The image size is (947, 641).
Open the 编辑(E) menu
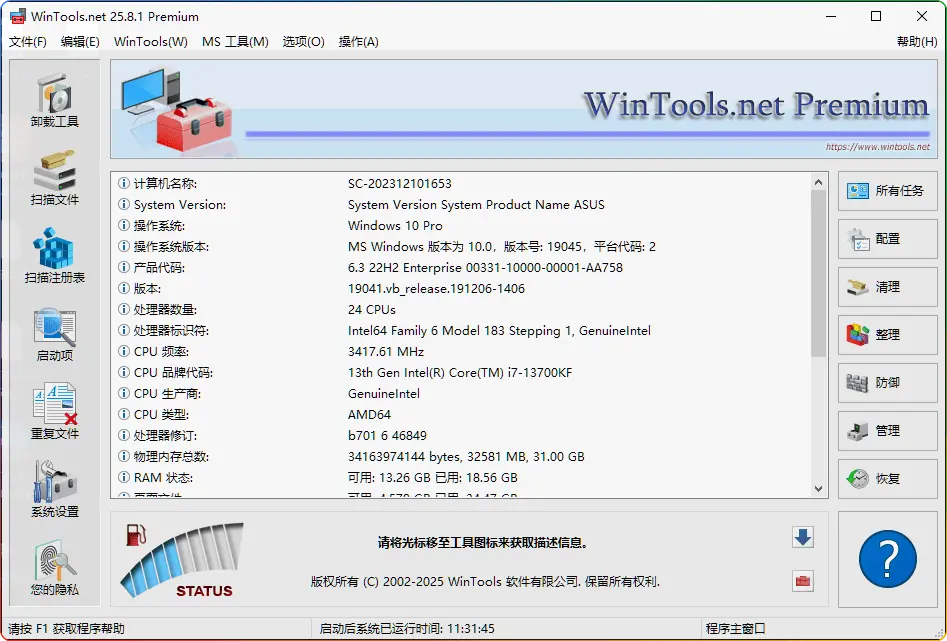tap(80, 42)
